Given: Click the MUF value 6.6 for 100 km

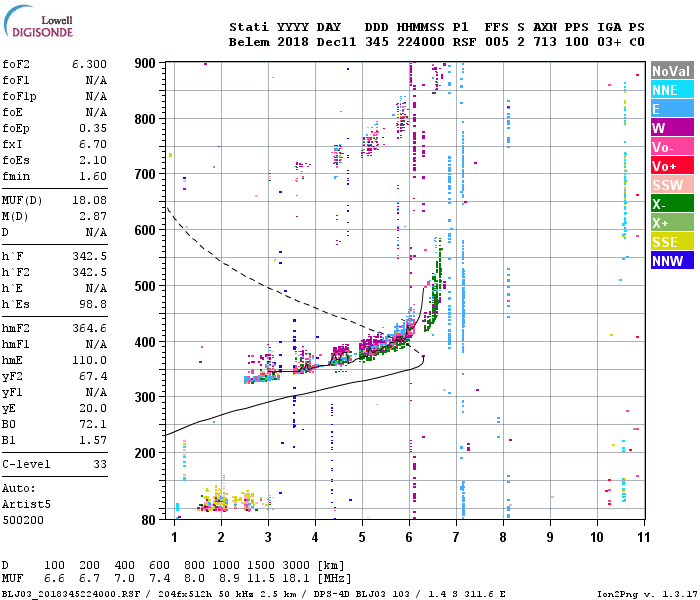Looking at the screenshot, I should click(x=54, y=579).
